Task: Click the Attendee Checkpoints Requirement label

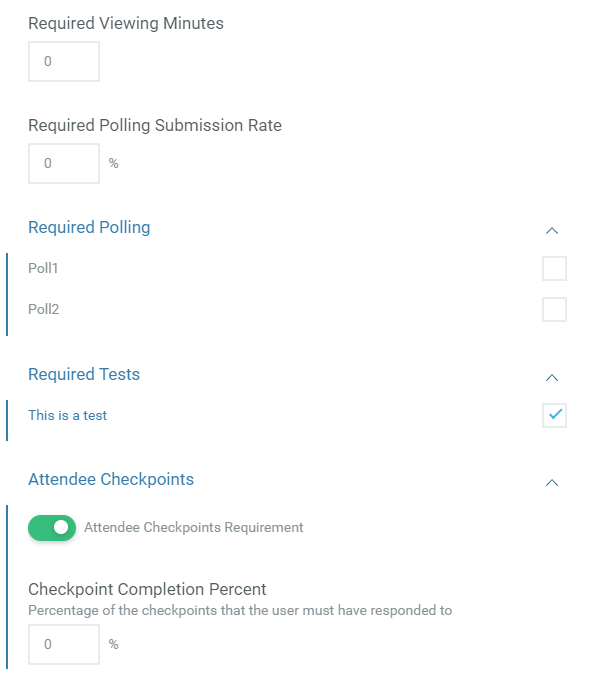Action: pyautogui.click(x=194, y=527)
